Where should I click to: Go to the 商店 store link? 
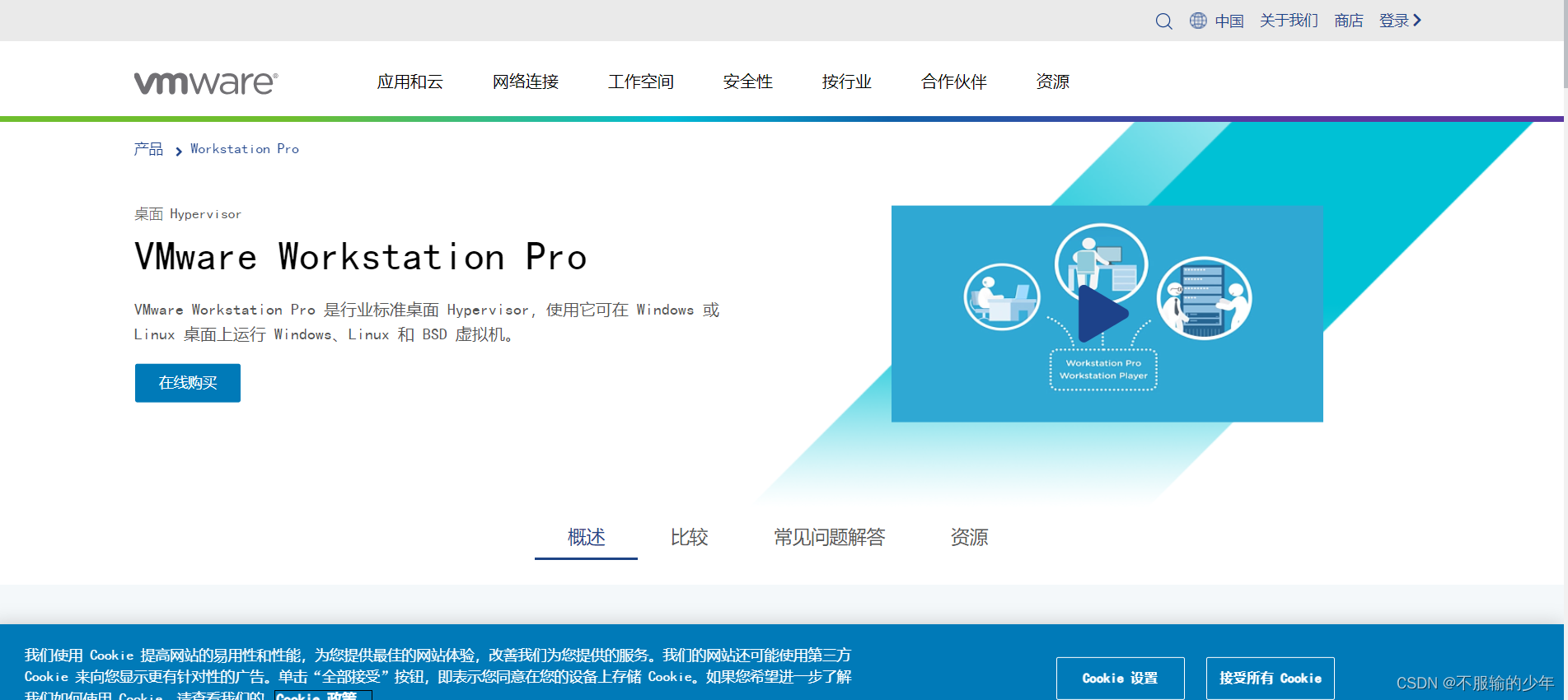[1349, 21]
